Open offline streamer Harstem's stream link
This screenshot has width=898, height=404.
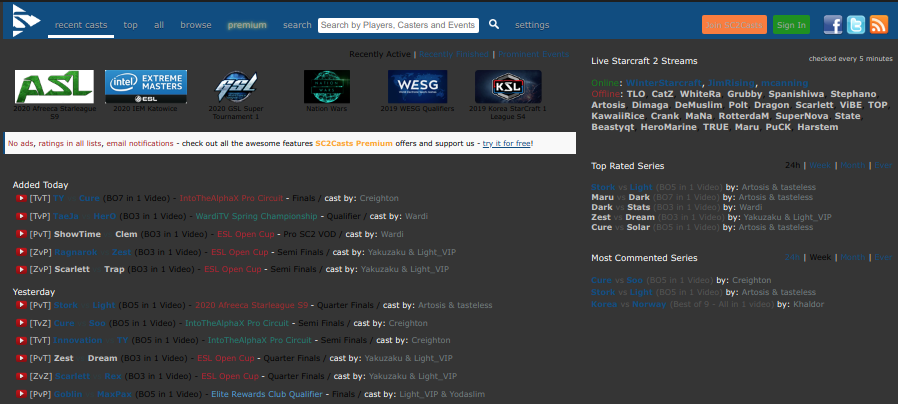coord(818,127)
